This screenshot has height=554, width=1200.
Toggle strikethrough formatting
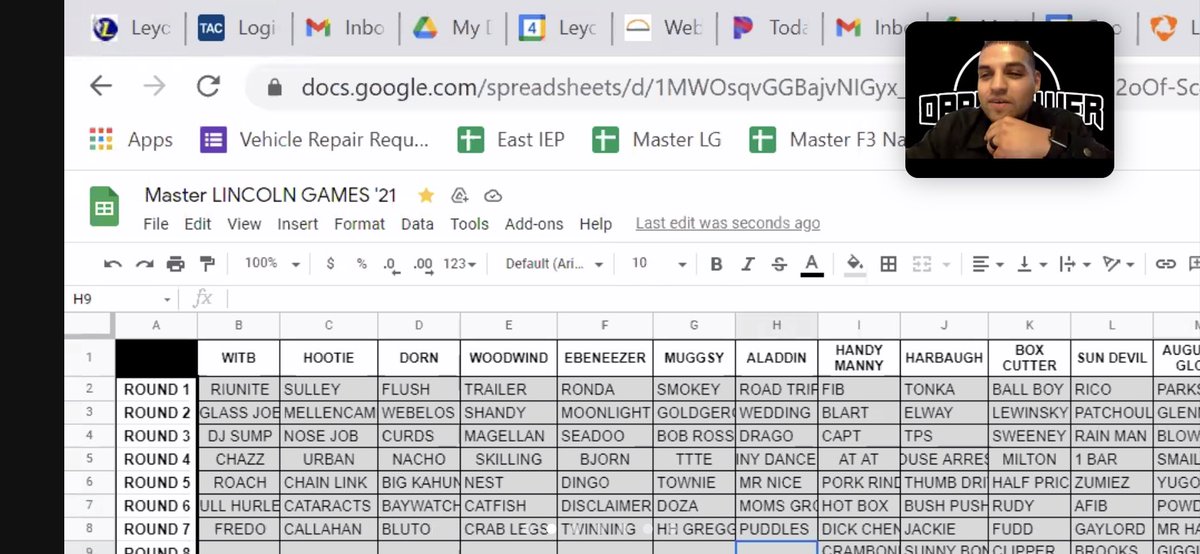(779, 264)
